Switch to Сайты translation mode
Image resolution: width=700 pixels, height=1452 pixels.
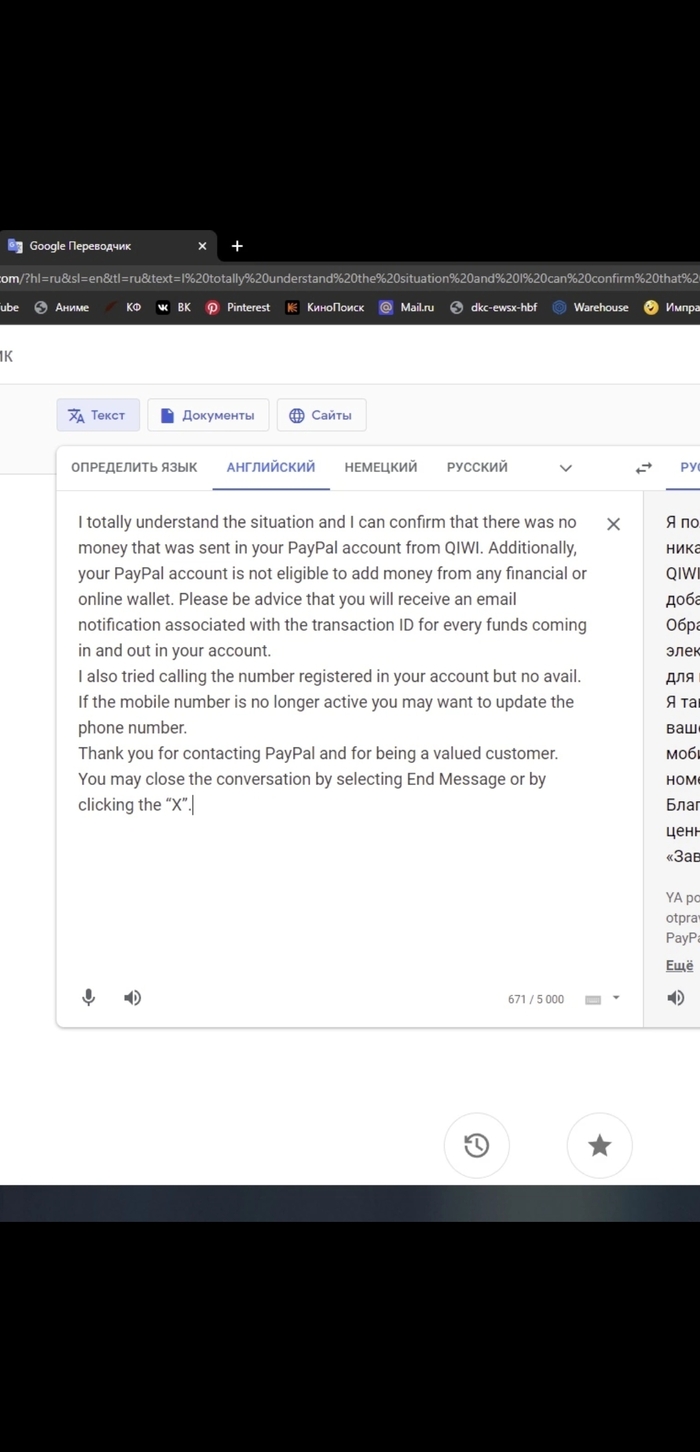[x=321, y=415]
